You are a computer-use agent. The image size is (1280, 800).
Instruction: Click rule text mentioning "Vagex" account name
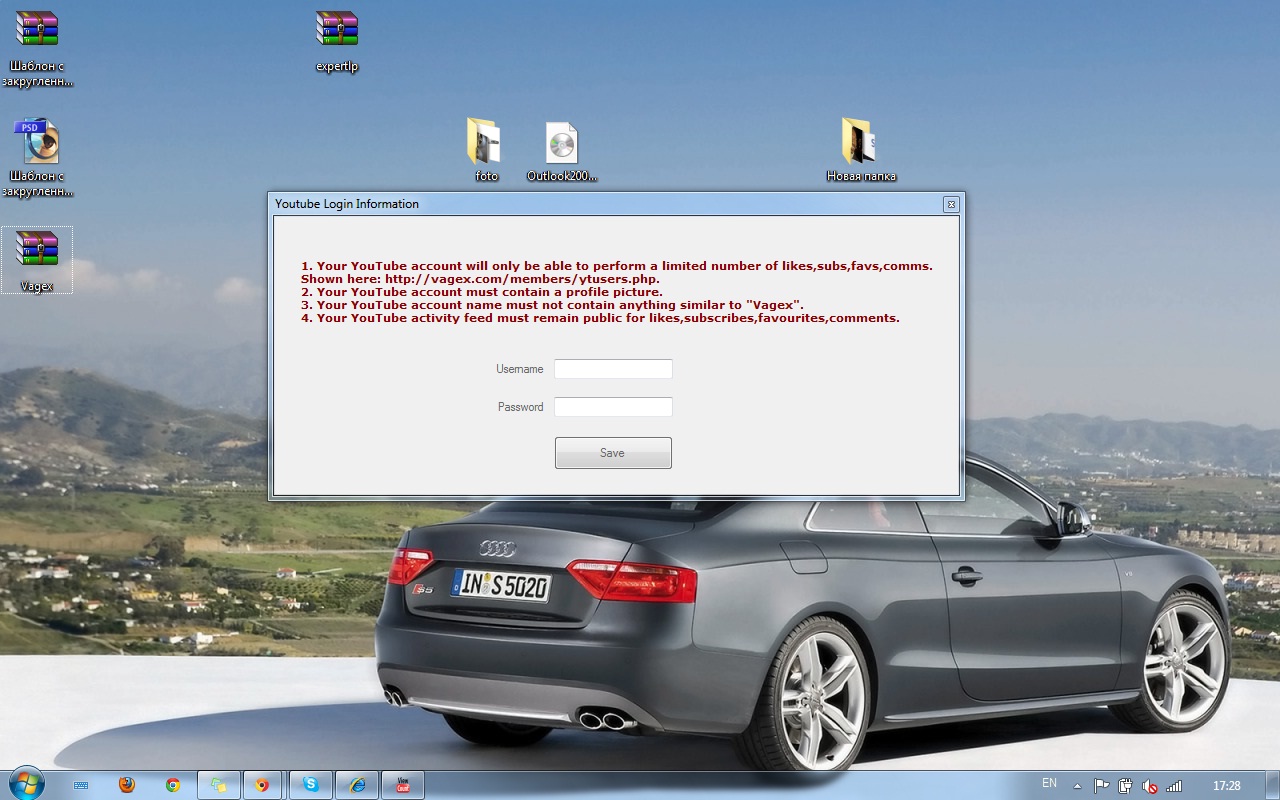click(x=552, y=305)
